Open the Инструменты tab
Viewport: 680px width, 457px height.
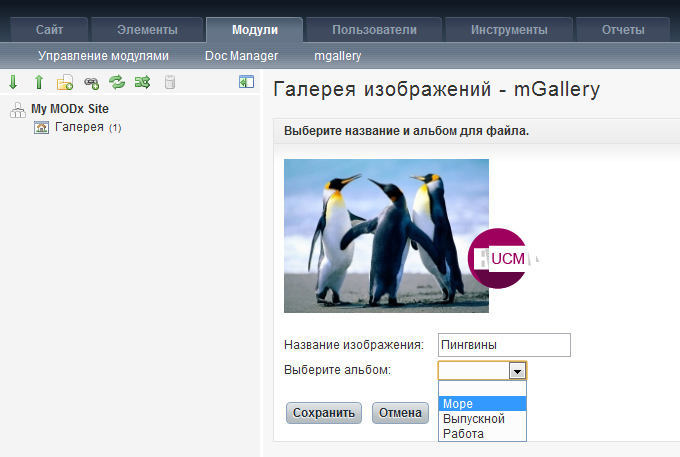click(x=509, y=30)
